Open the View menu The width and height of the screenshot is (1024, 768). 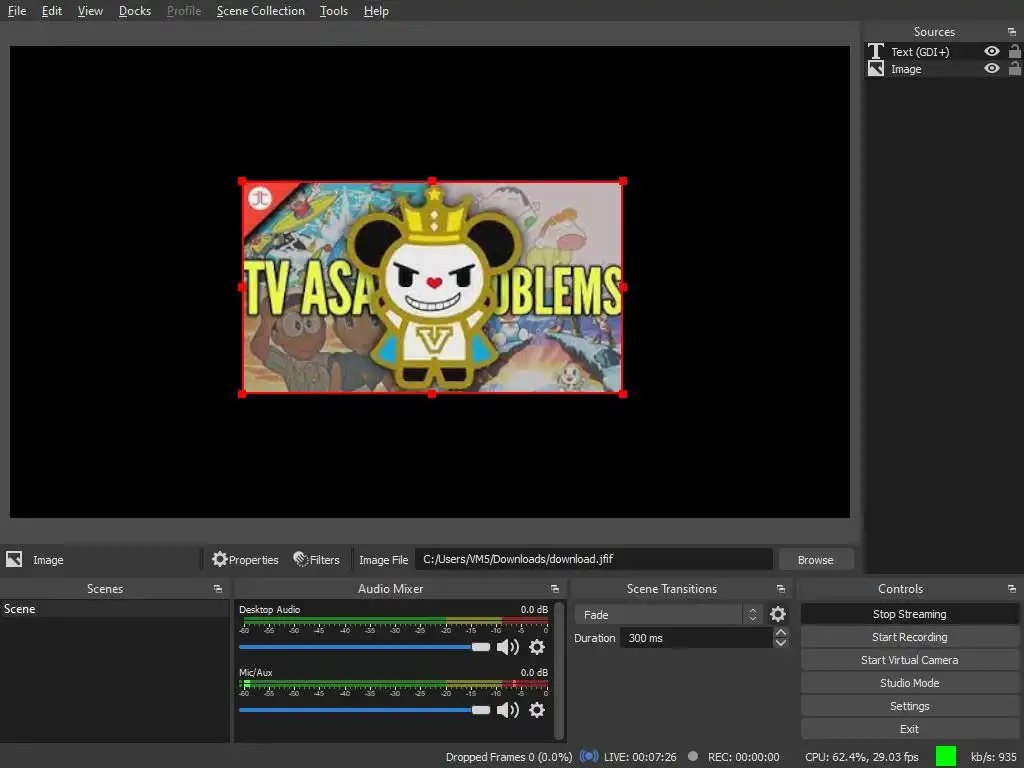[x=90, y=11]
